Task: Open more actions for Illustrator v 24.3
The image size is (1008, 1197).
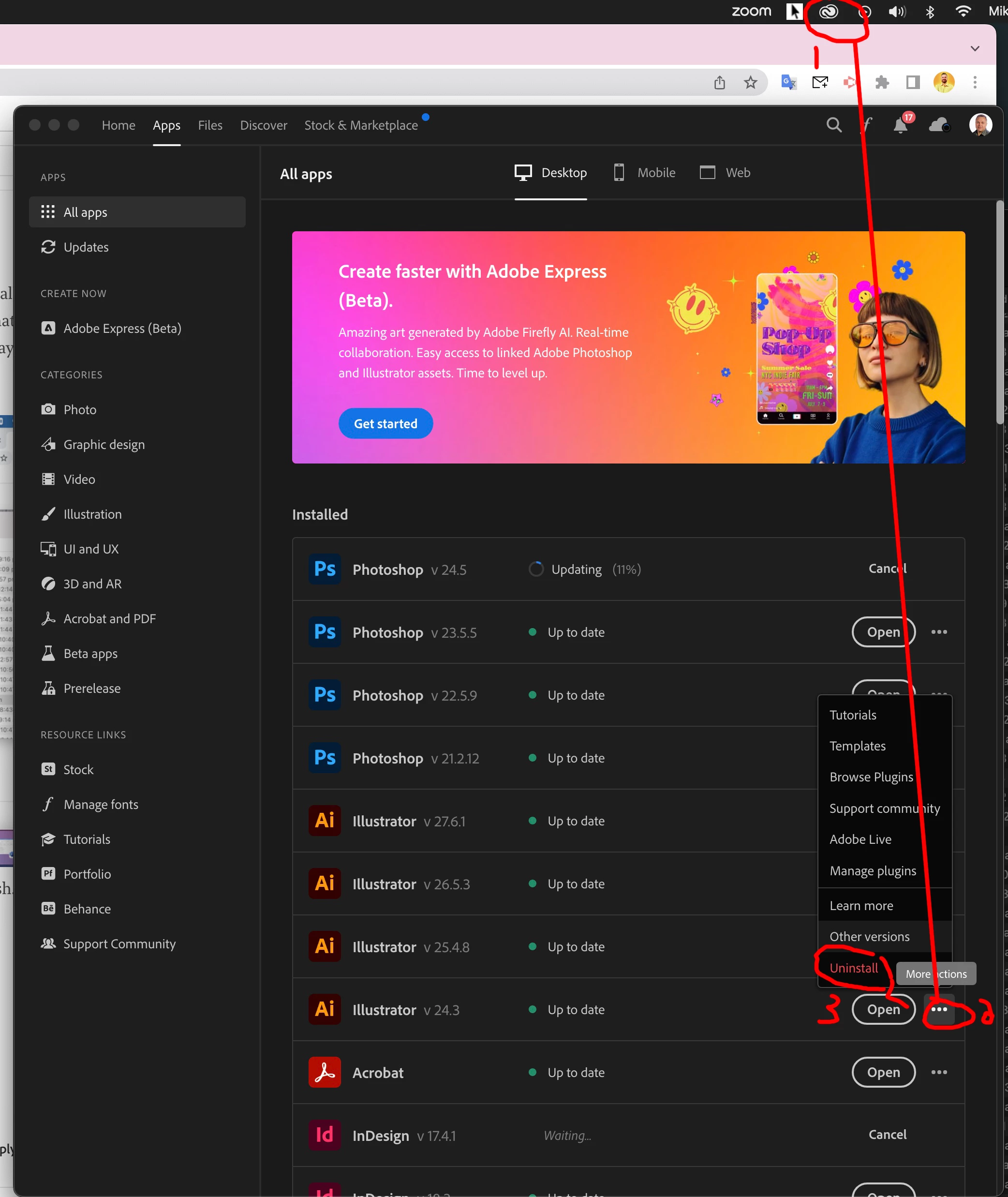Action: pos(939,1009)
